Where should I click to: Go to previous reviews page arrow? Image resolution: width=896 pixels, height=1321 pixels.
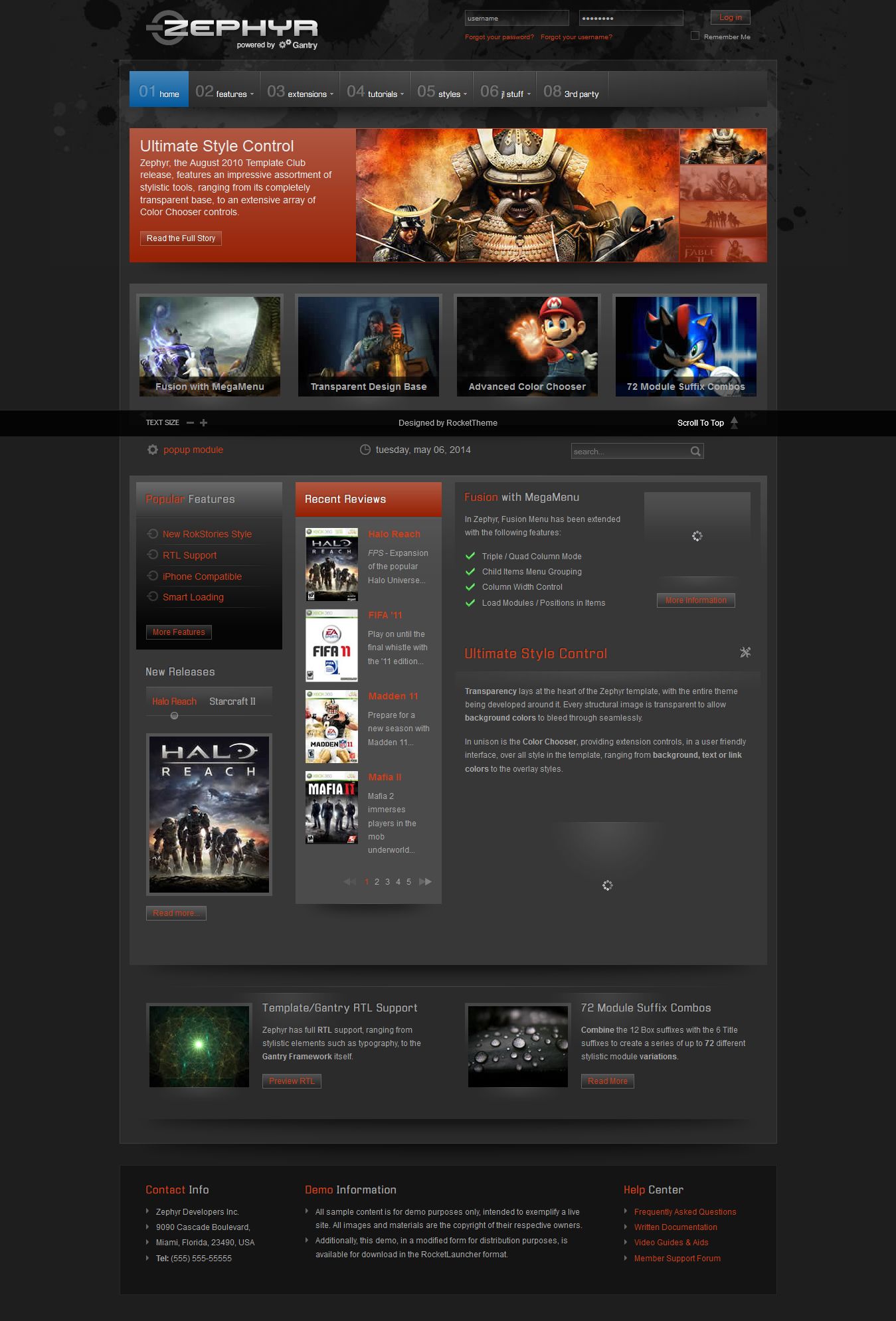tap(349, 882)
